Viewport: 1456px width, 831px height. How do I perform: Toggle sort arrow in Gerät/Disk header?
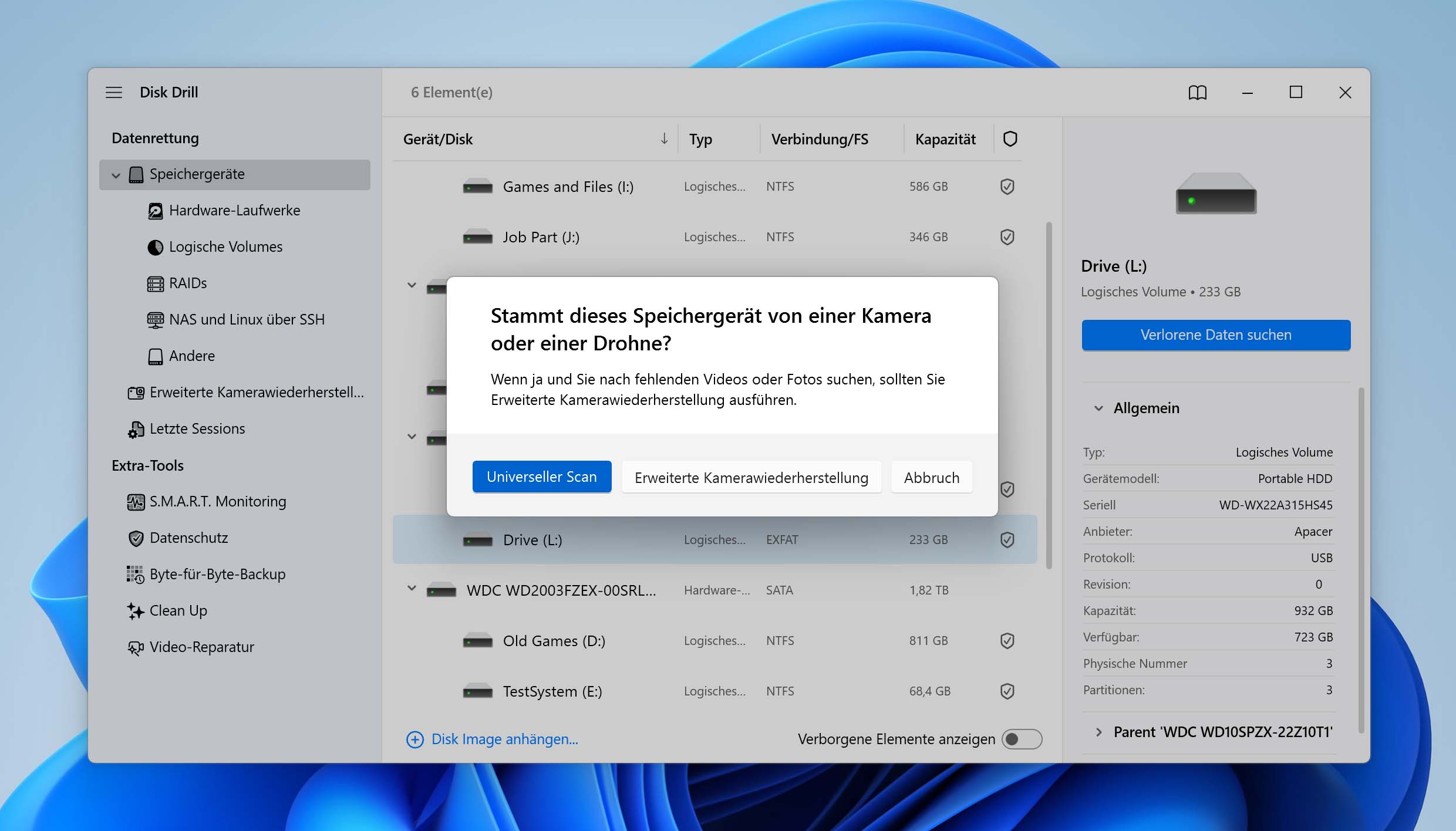664,138
